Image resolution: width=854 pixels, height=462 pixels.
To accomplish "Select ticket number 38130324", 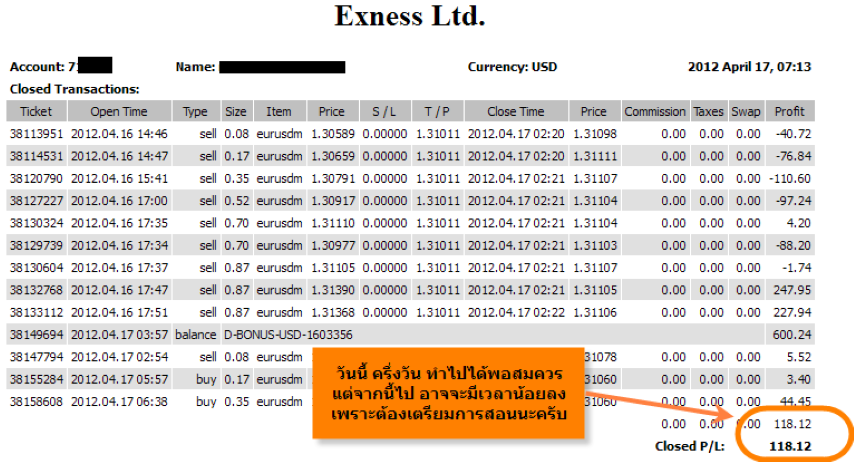I will click(x=36, y=223).
